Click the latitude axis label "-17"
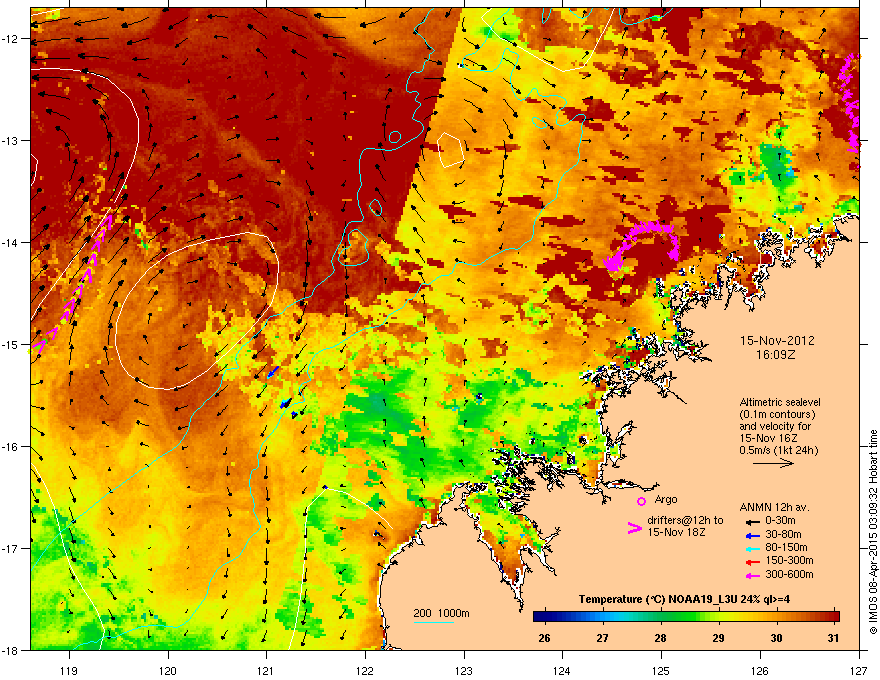This screenshot has height=680, width=880. click(x=11, y=548)
